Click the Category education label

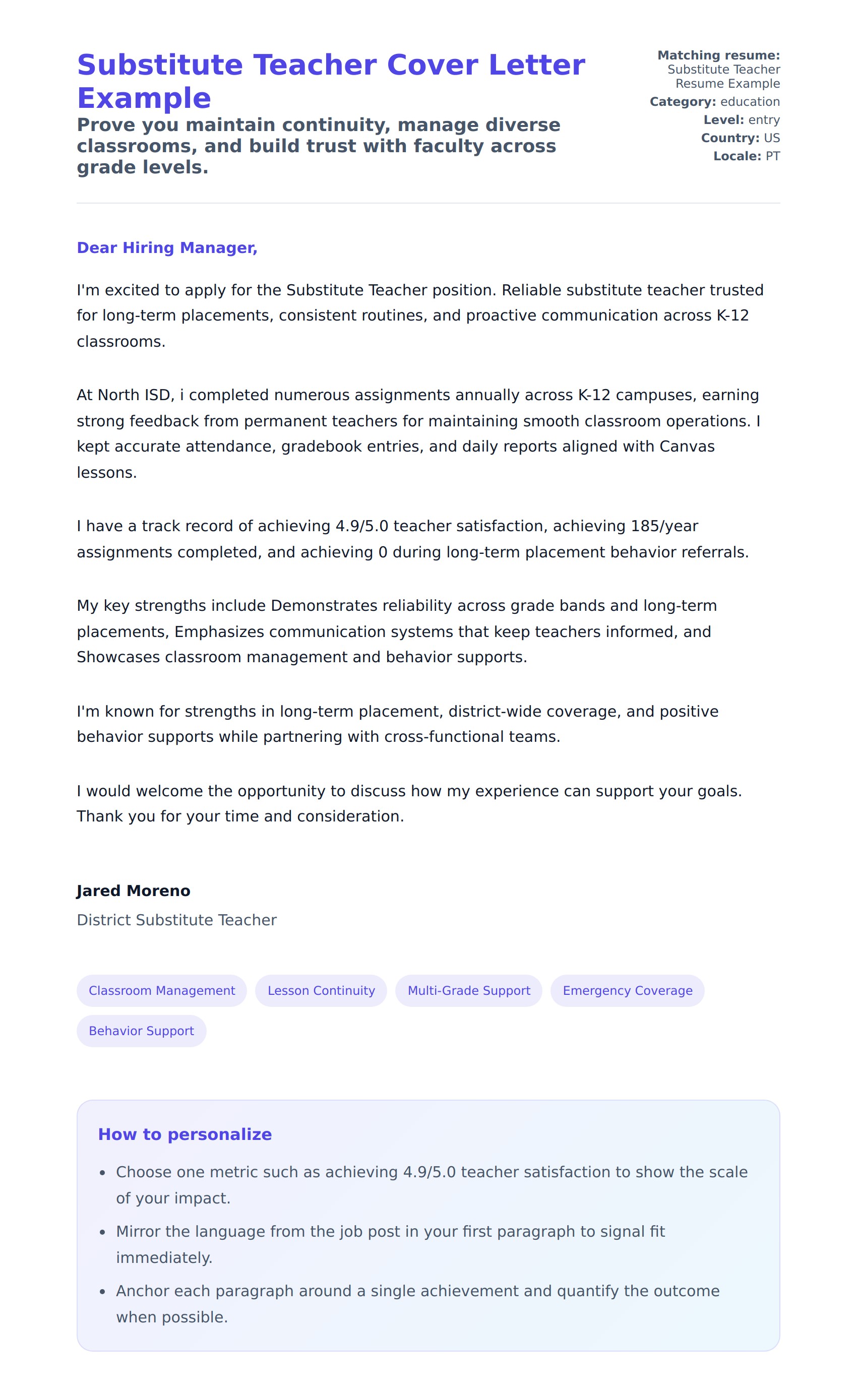click(714, 102)
